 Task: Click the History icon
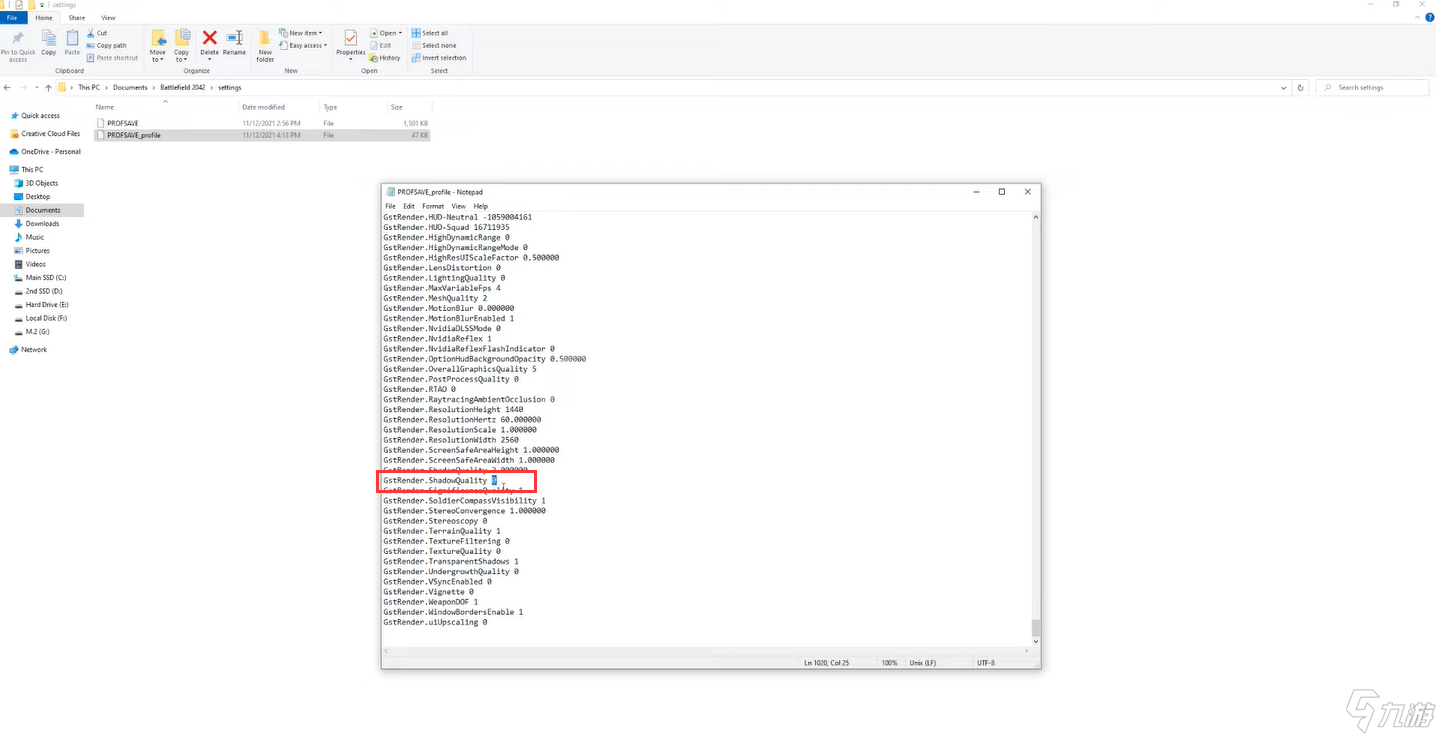tap(374, 58)
